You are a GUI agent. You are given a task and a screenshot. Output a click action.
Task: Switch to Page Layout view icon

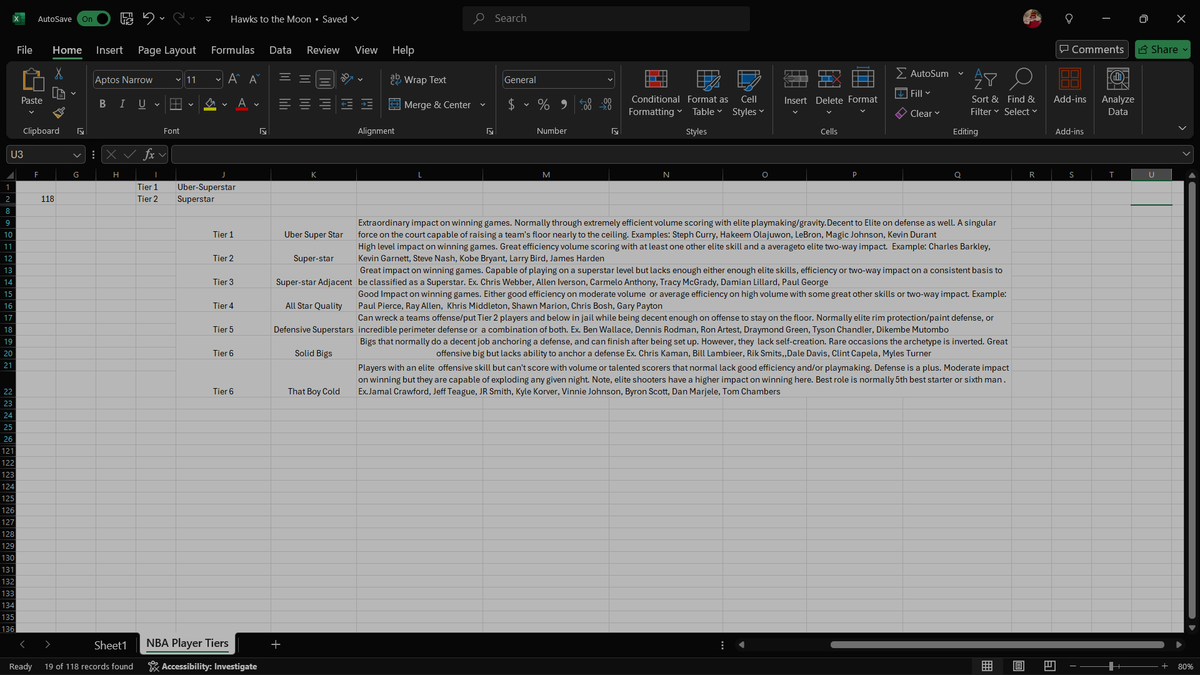(1019, 666)
